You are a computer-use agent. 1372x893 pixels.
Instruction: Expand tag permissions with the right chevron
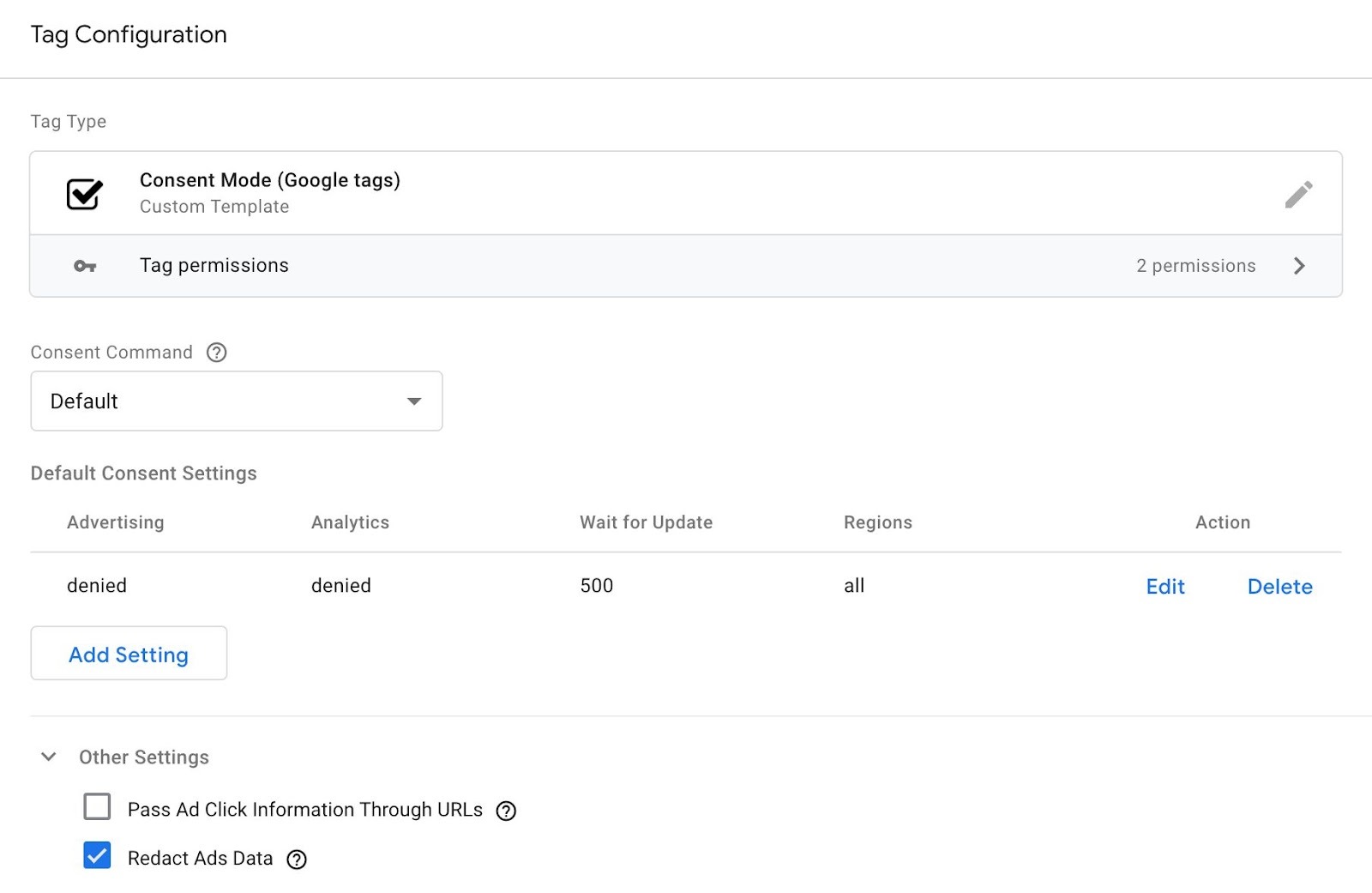pyautogui.click(x=1299, y=266)
